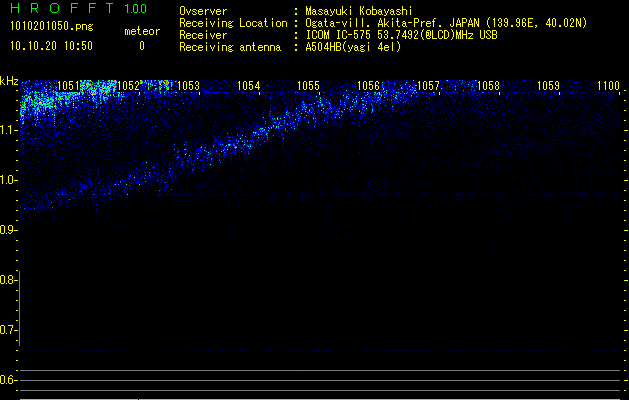Click the Ovserver field label
Screen dimensions: 629x400
point(203,11)
